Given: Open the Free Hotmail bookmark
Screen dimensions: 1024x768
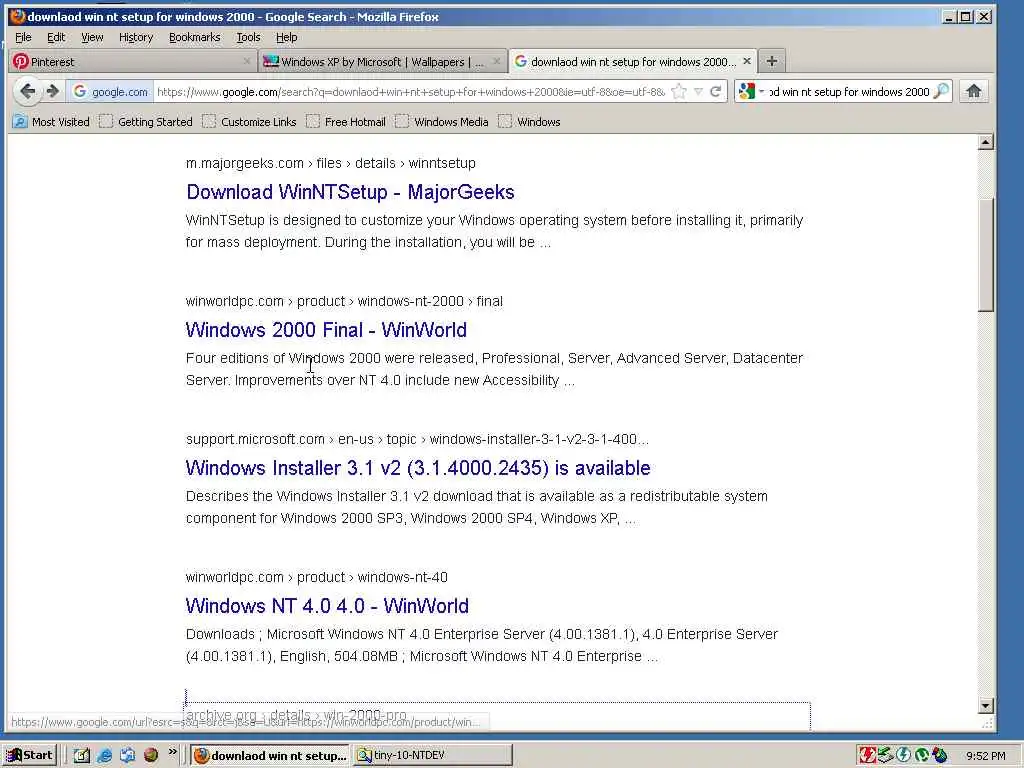Looking at the screenshot, I should click(x=346, y=121).
